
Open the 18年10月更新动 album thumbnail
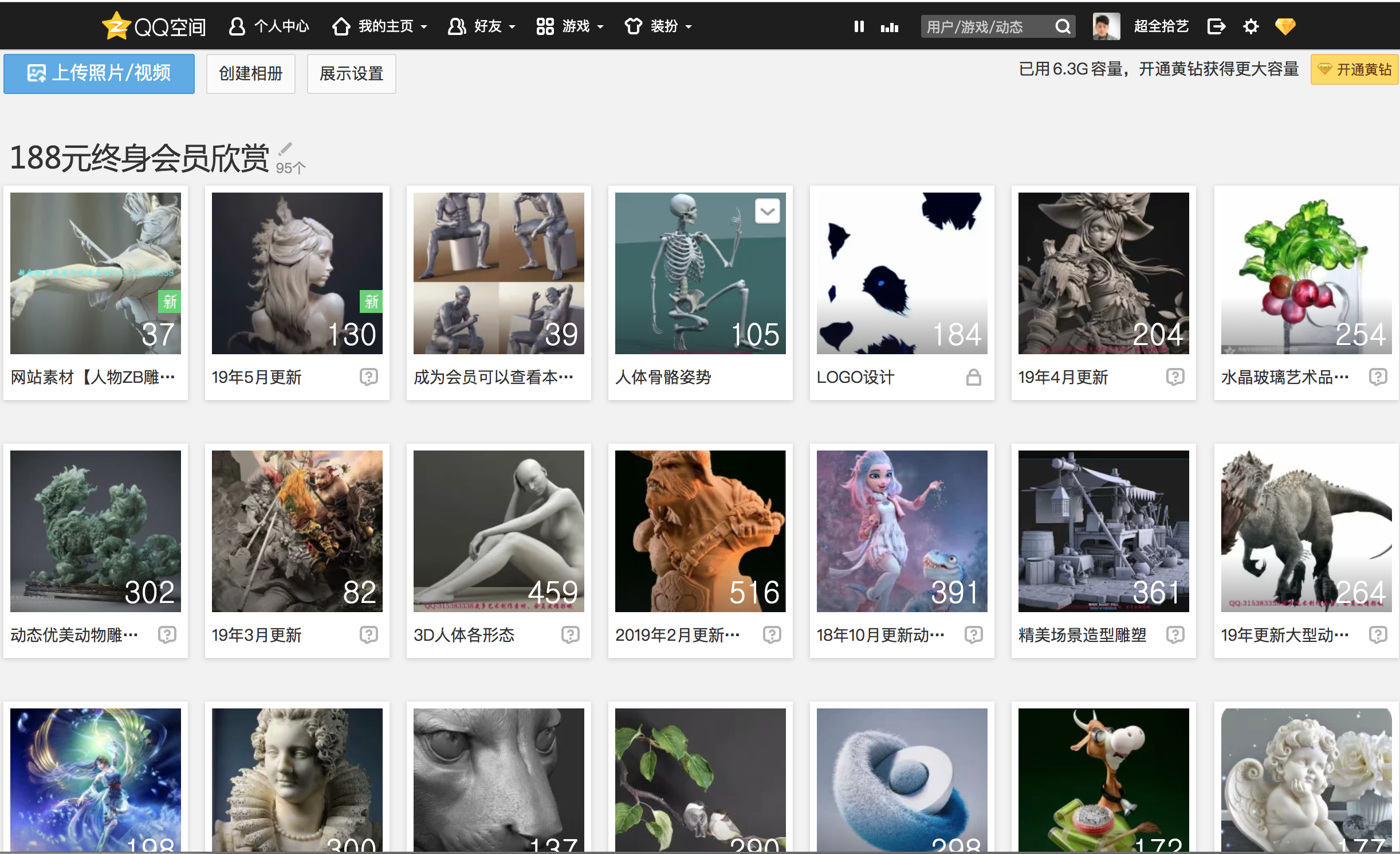(902, 531)
